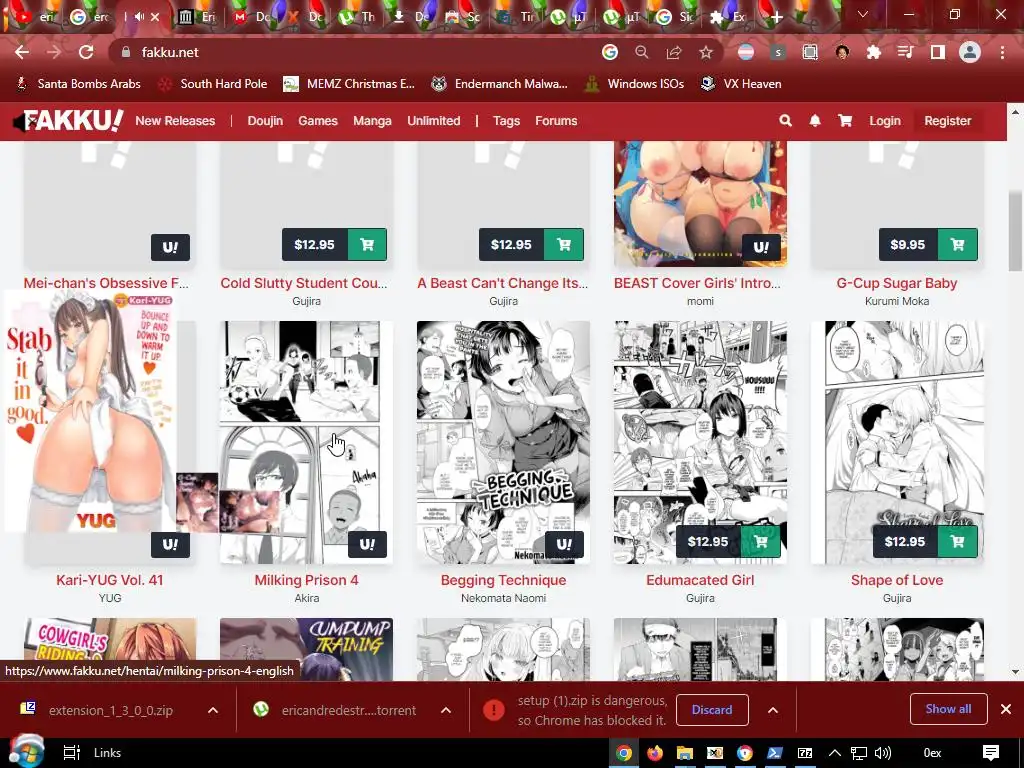
Task: Open the Shape of Love title link
Action: (x=897, y=580)
